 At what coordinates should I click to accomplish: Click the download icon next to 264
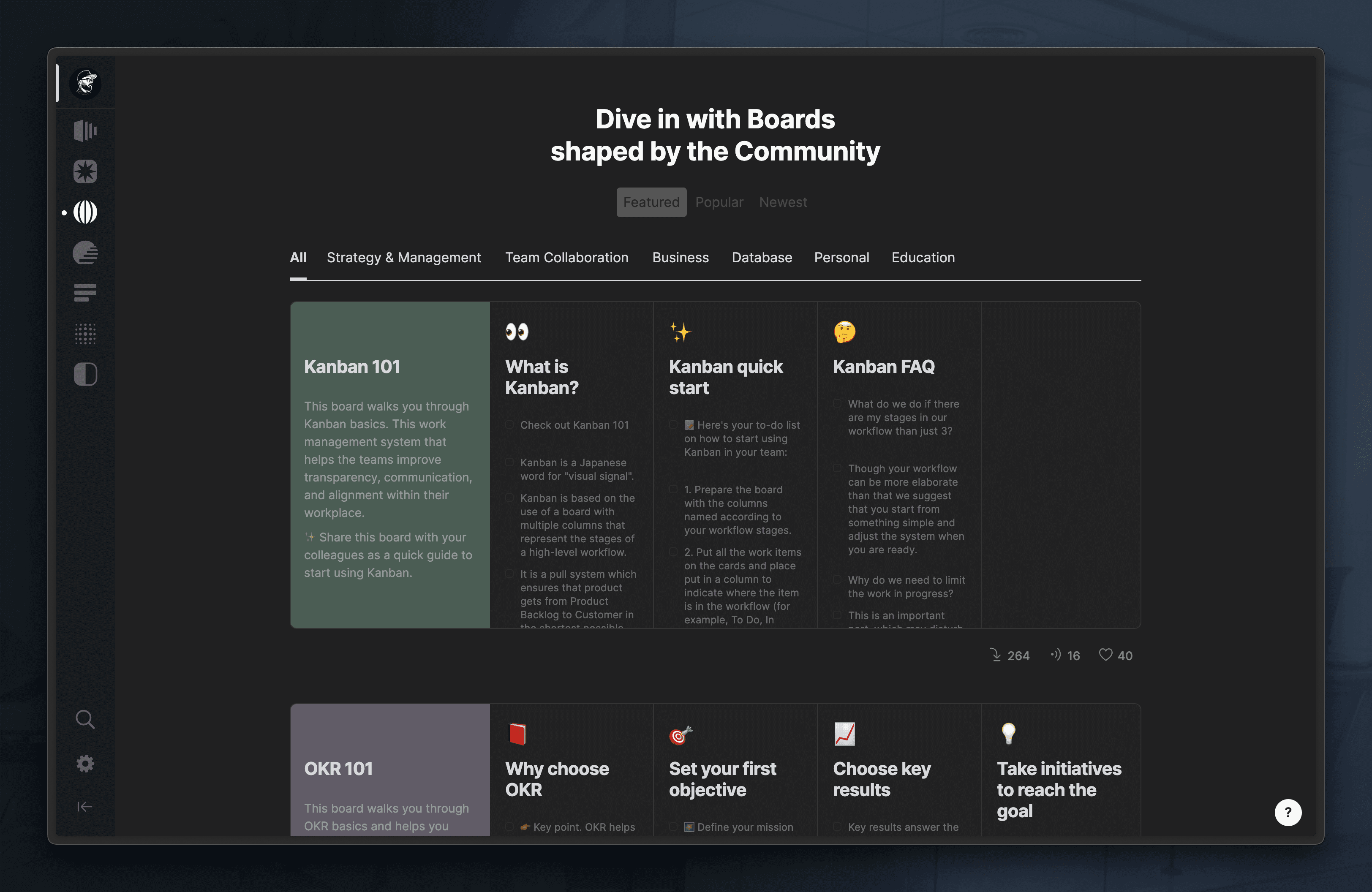(996, 655)
